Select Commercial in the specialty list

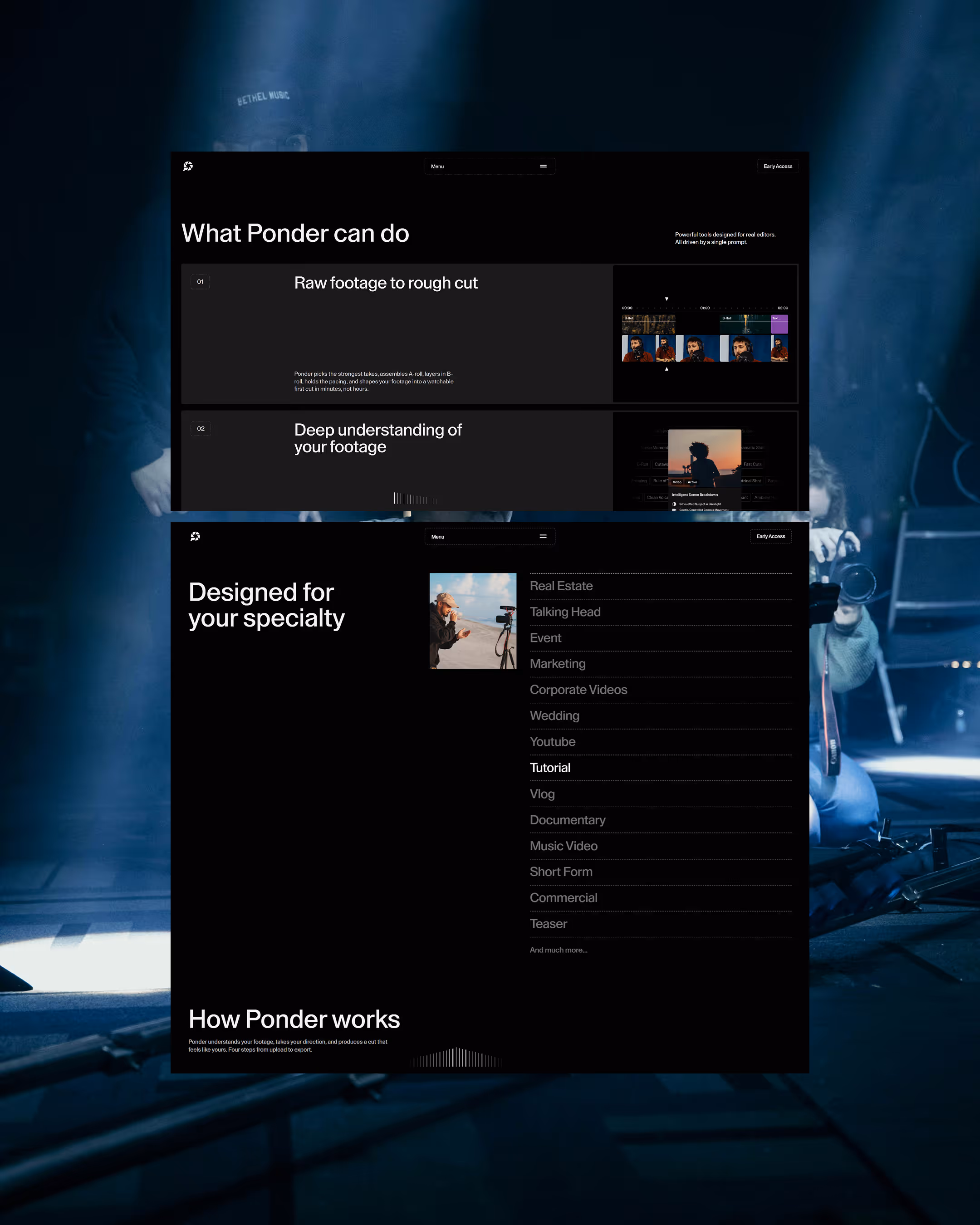pos(563,898)
